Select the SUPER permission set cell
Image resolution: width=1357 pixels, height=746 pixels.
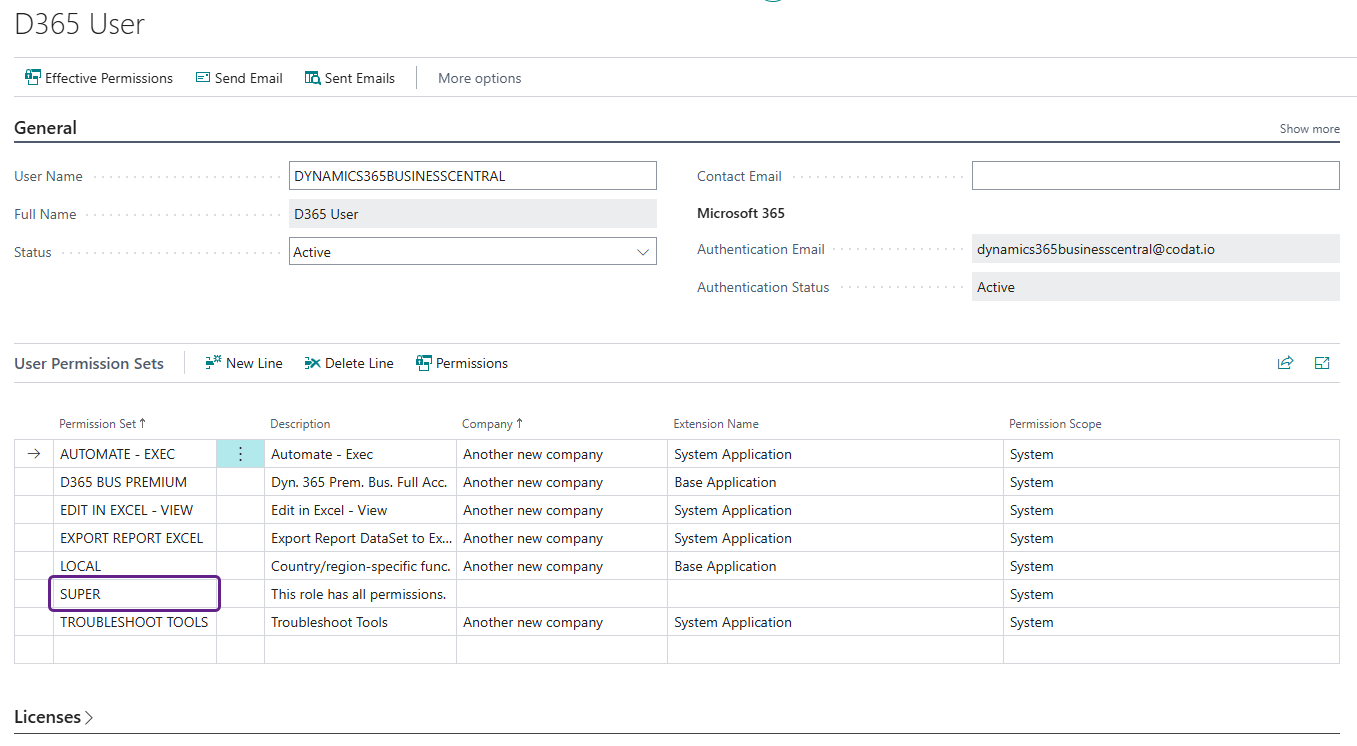click(134, 593)
